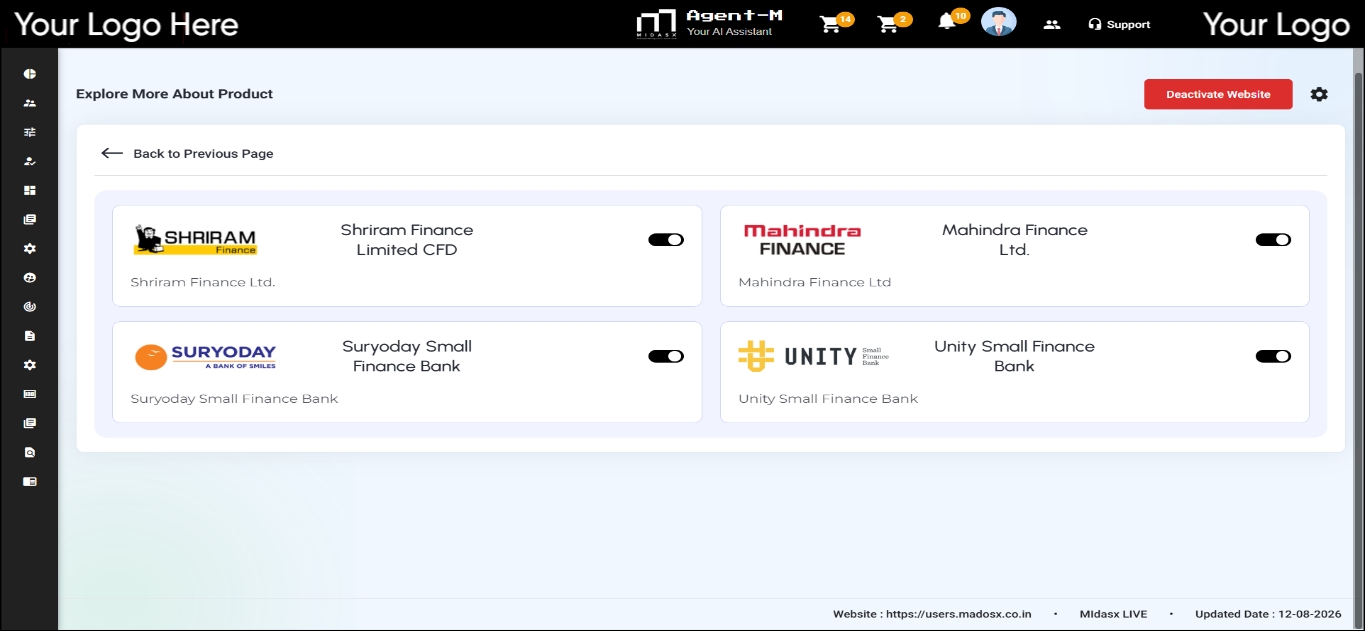The width and height of the screenshot is (1365, 631).
Task: Toggle the Suryoday Small Finance Bank switch
Action: [666, 356]
